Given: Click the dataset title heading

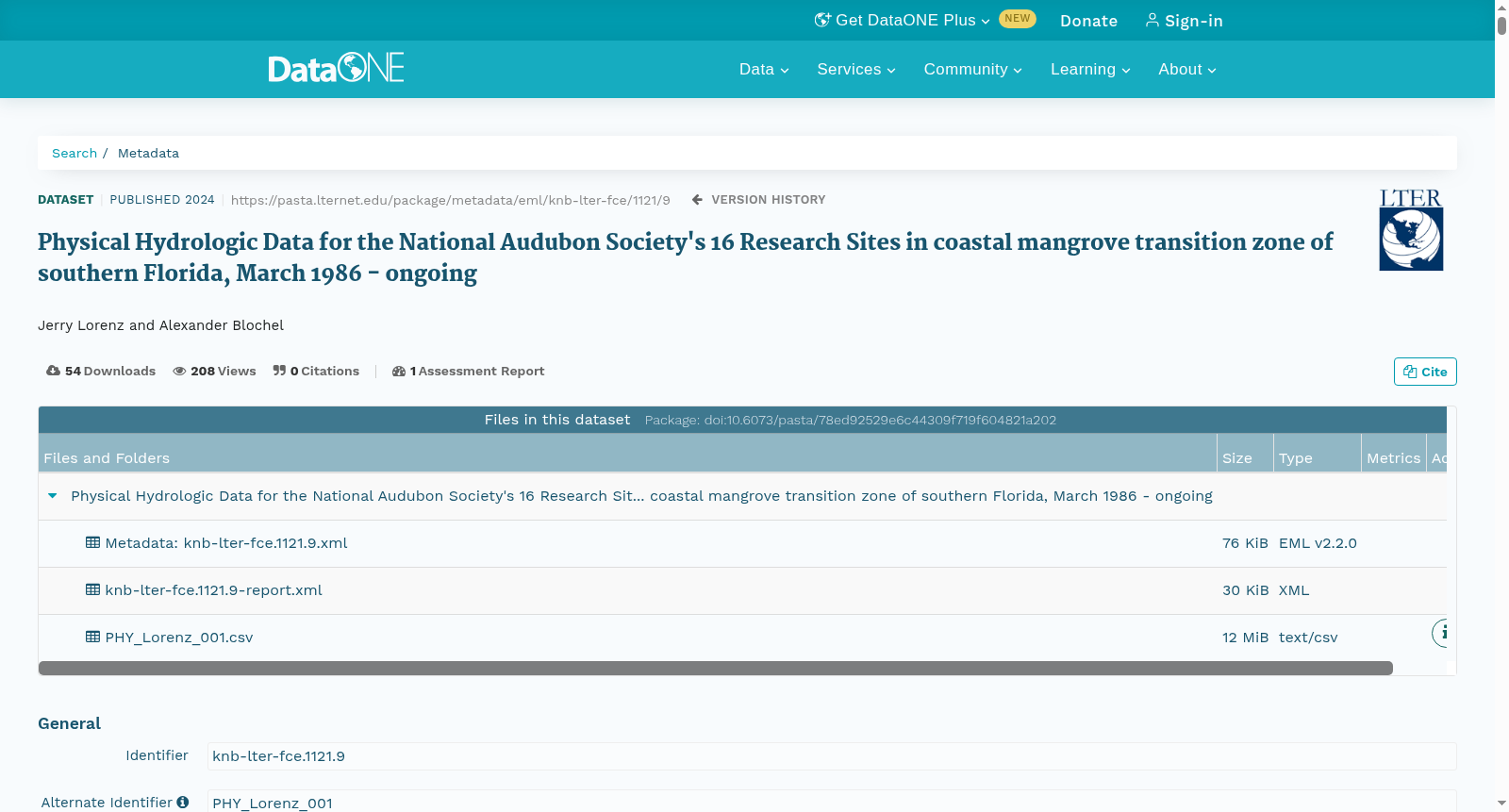Looking at the screenshot, I should [x=686, y=257].
